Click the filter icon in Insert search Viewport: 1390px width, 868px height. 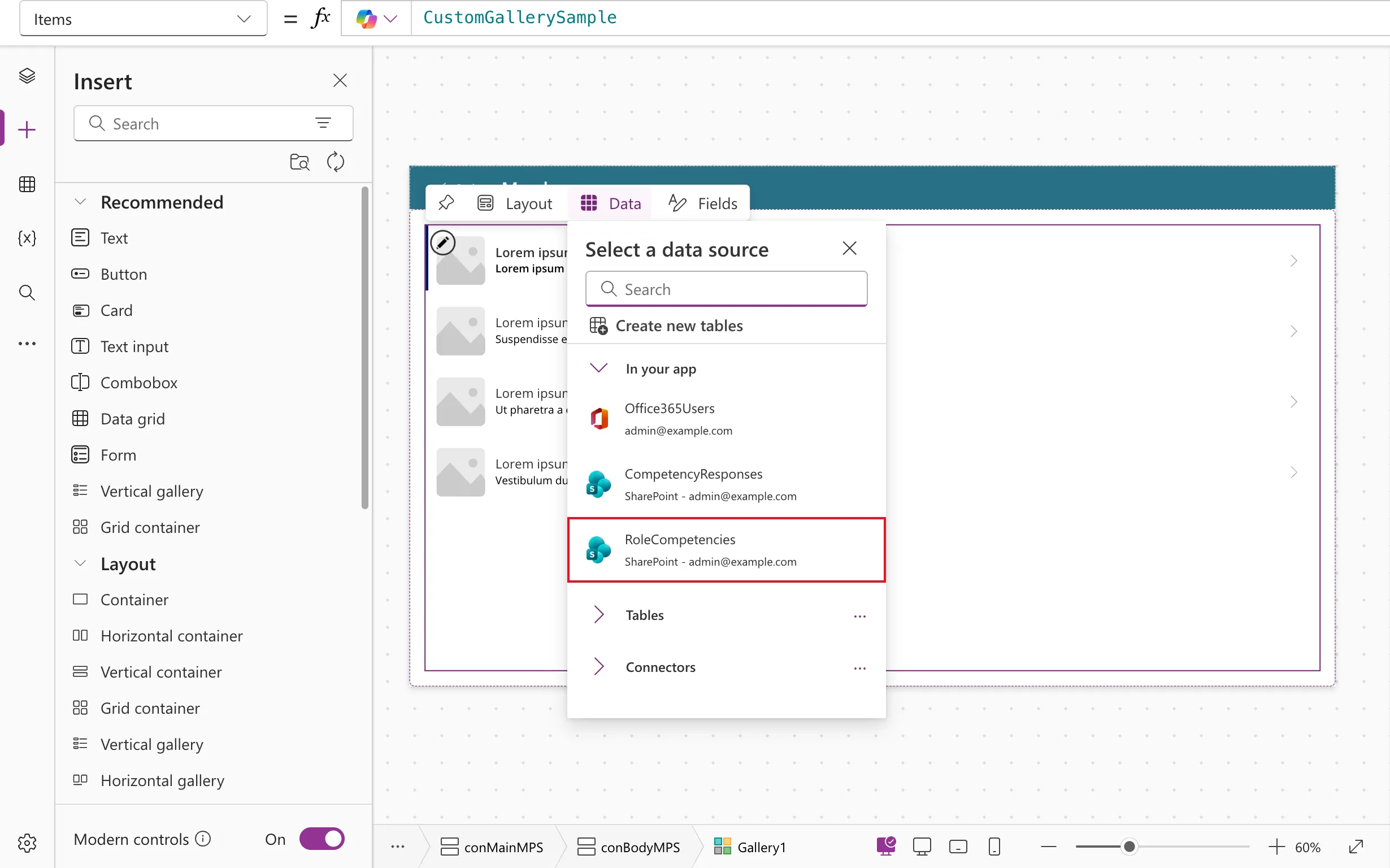click(x=323, y=122)
